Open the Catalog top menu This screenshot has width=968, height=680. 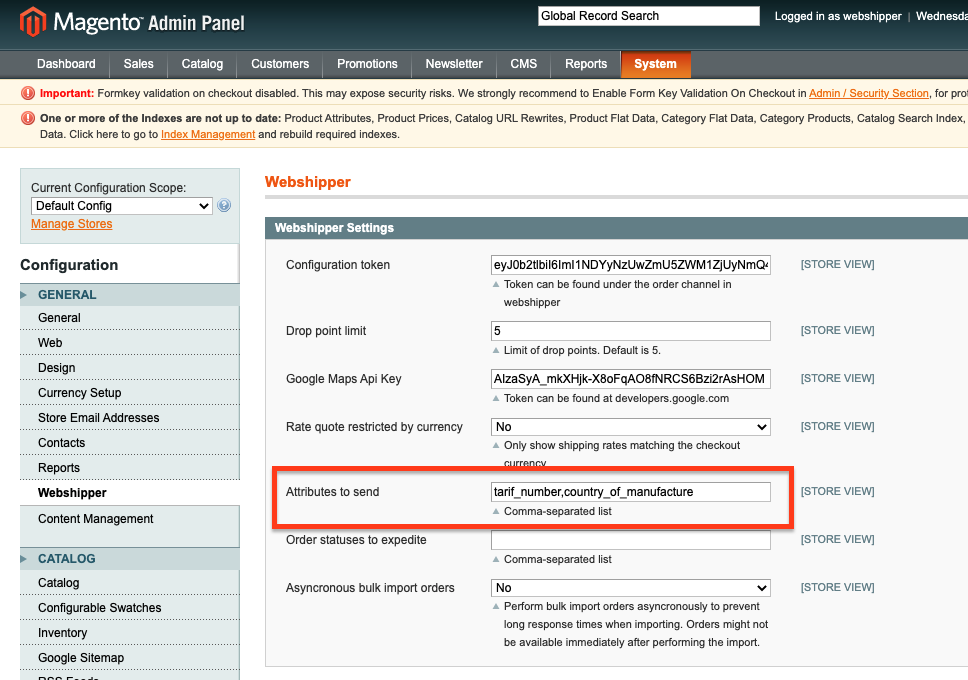point(202,64)
